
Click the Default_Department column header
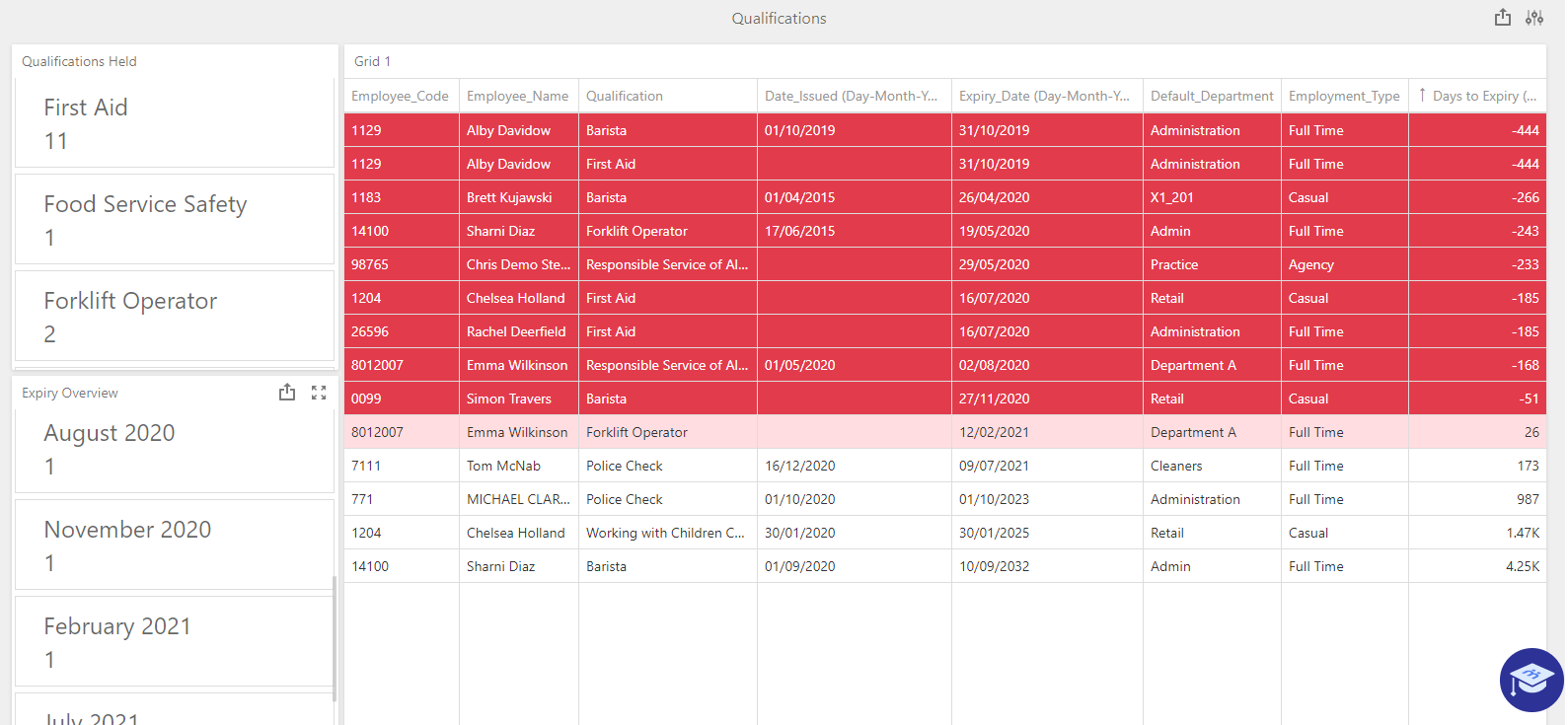[1212, 96]
